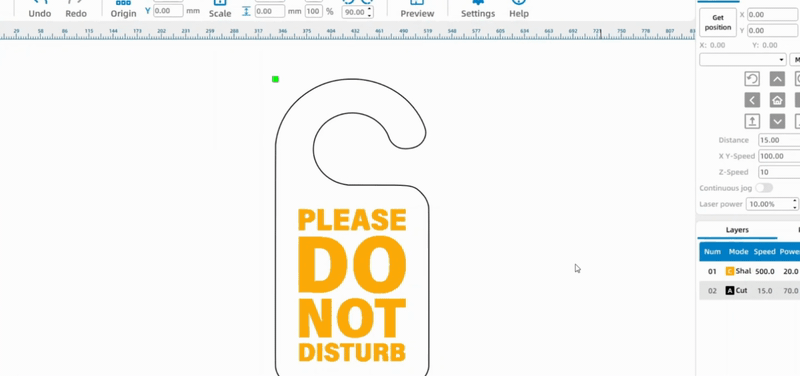Click the reset rotate-arrow jog icon
This screenshot has width=800, height=376.
point(752,79)
